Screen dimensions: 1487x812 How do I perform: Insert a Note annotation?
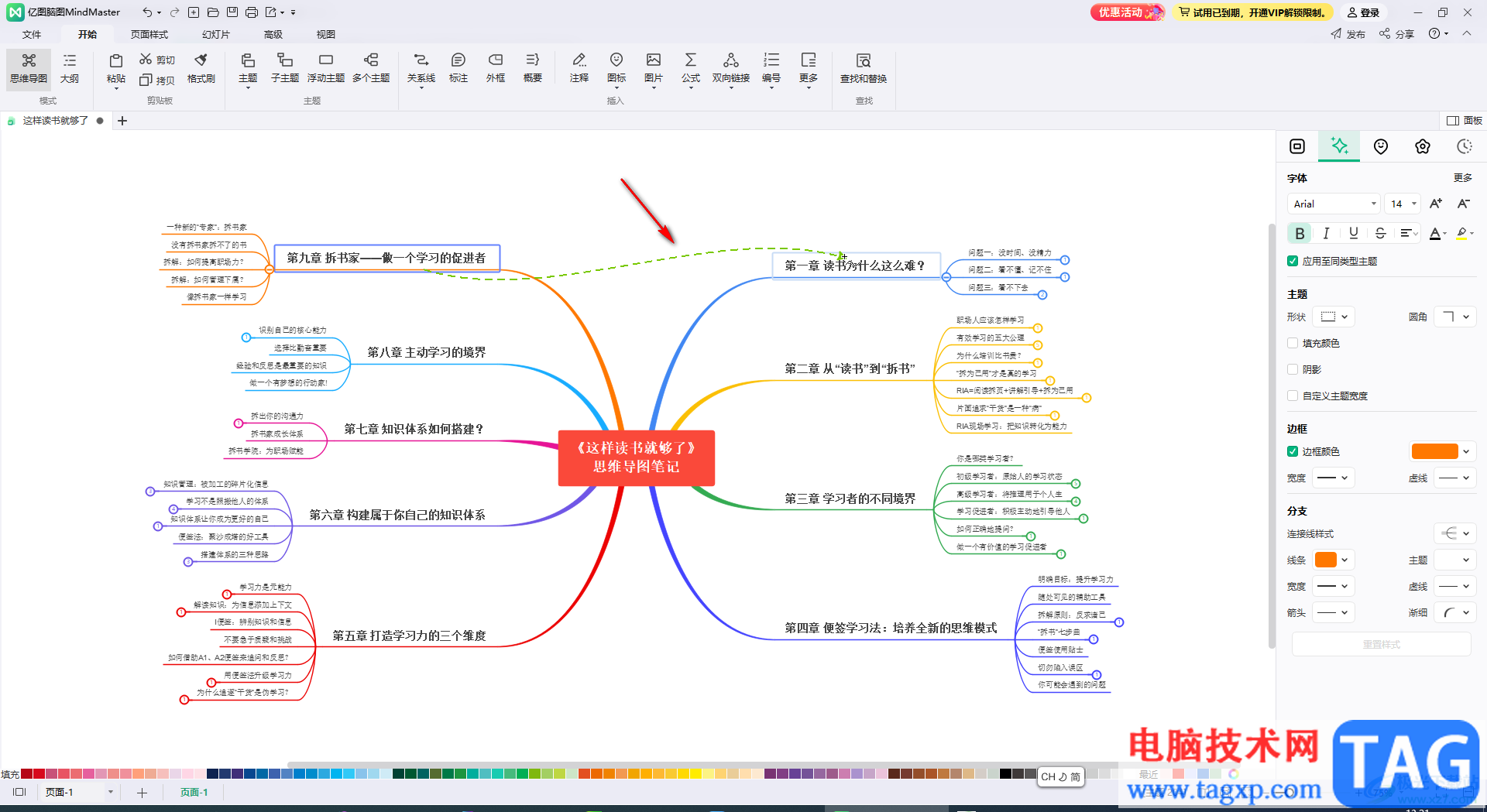click(x=579, y=69)
